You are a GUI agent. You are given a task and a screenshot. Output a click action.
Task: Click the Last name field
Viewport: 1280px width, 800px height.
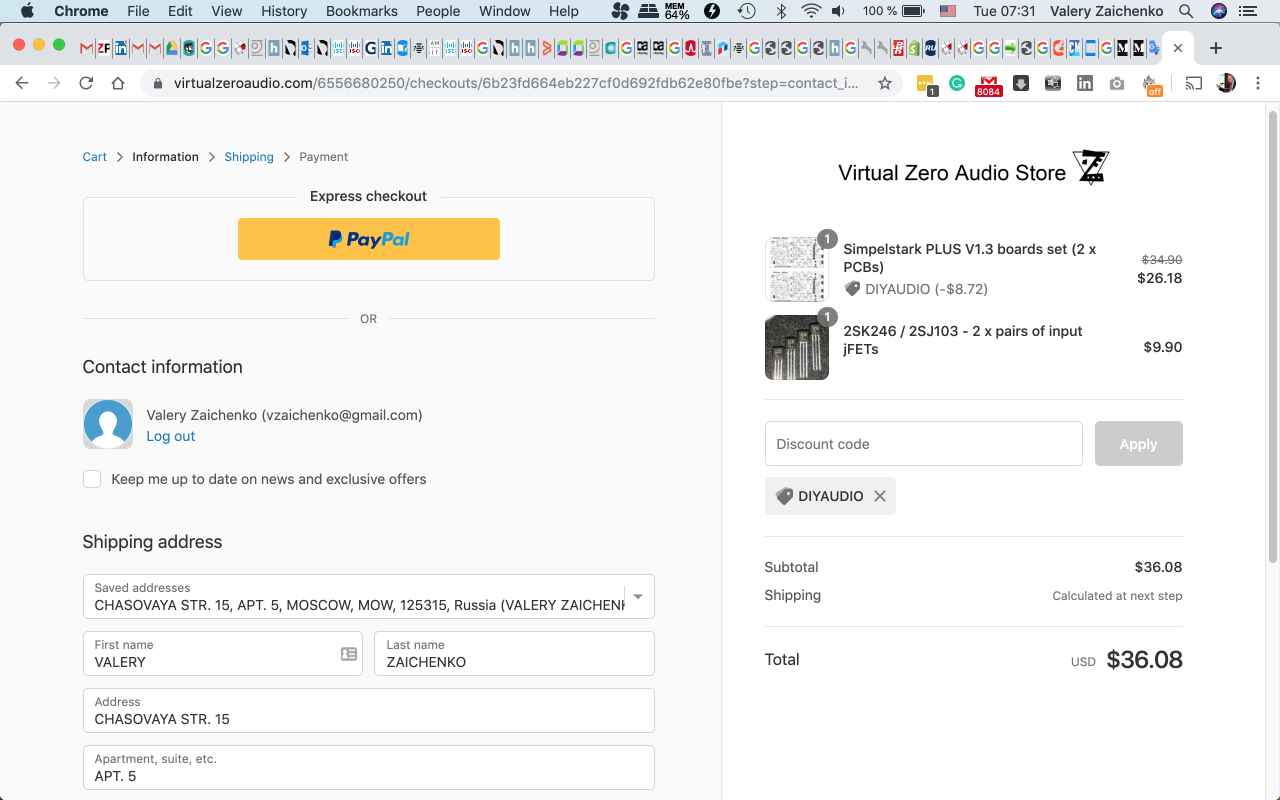(x=514, y=654)
